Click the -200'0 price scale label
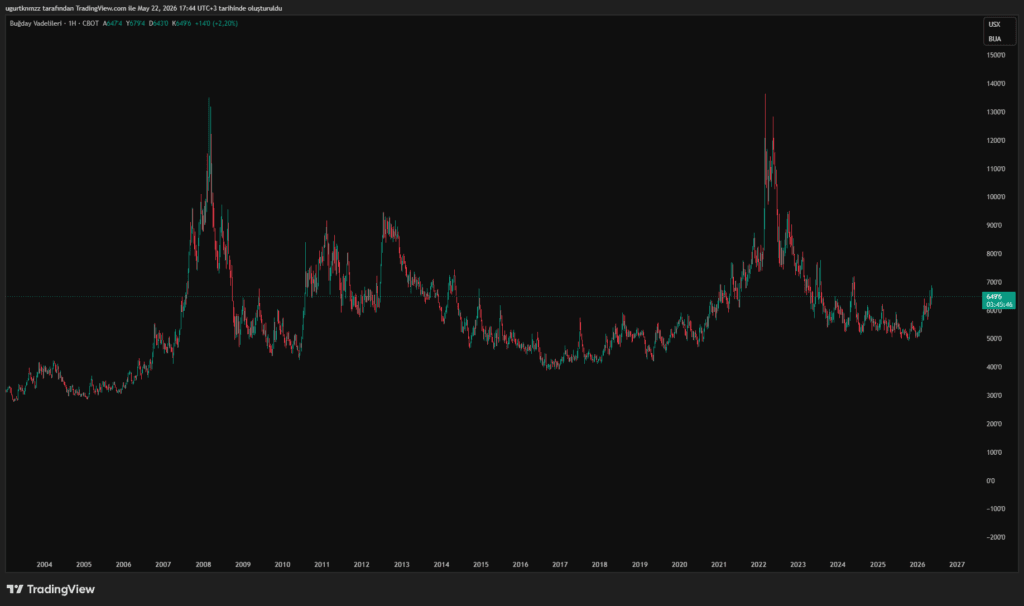 pos(996,537)
